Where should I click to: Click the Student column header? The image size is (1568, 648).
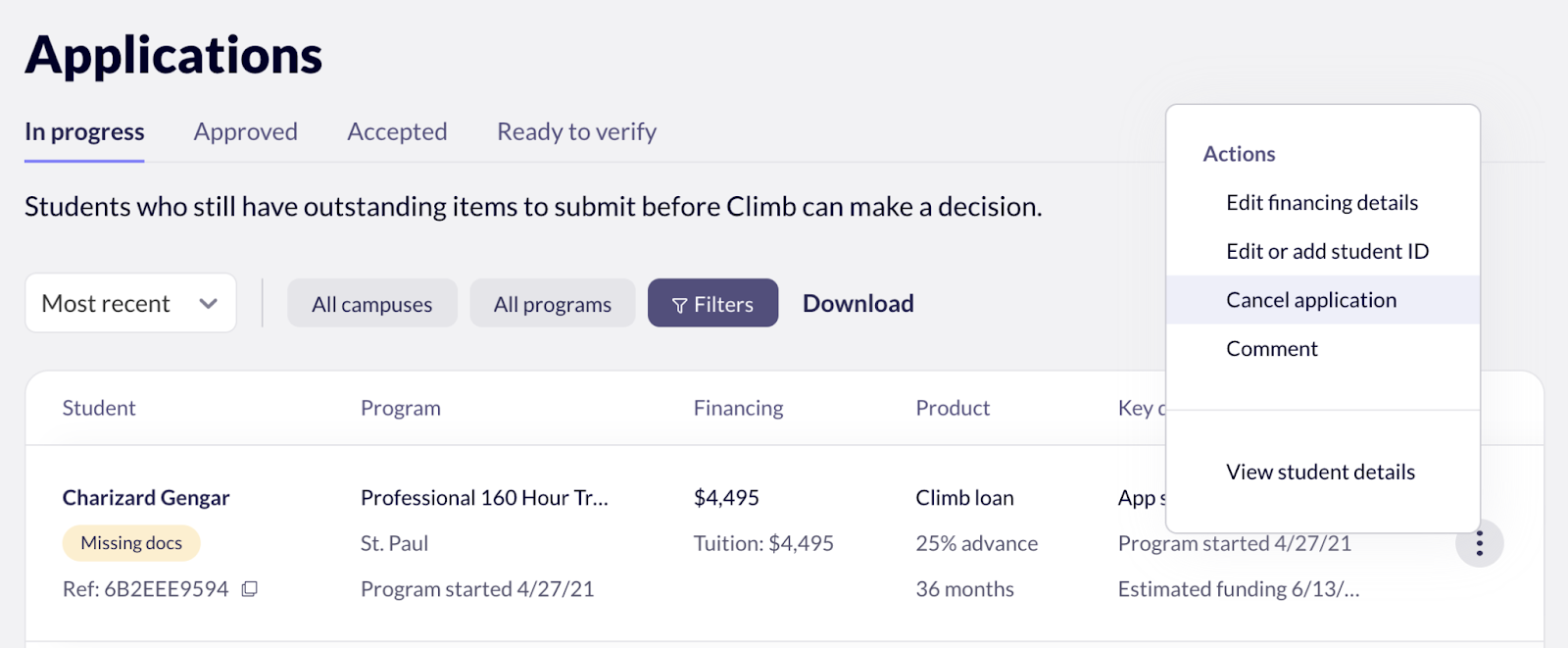pos(99,408)
